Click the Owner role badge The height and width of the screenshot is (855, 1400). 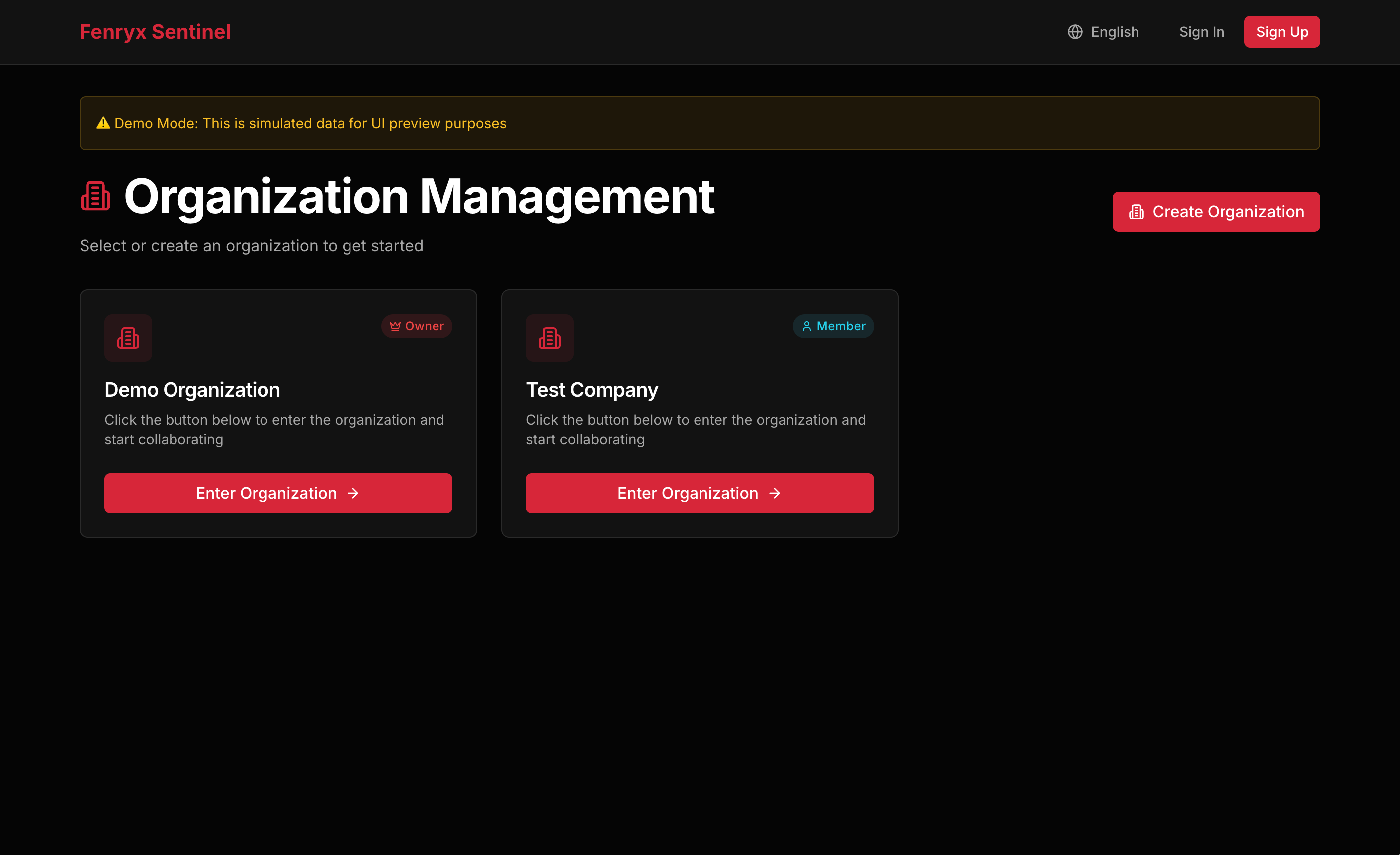[x=417, y=326]
